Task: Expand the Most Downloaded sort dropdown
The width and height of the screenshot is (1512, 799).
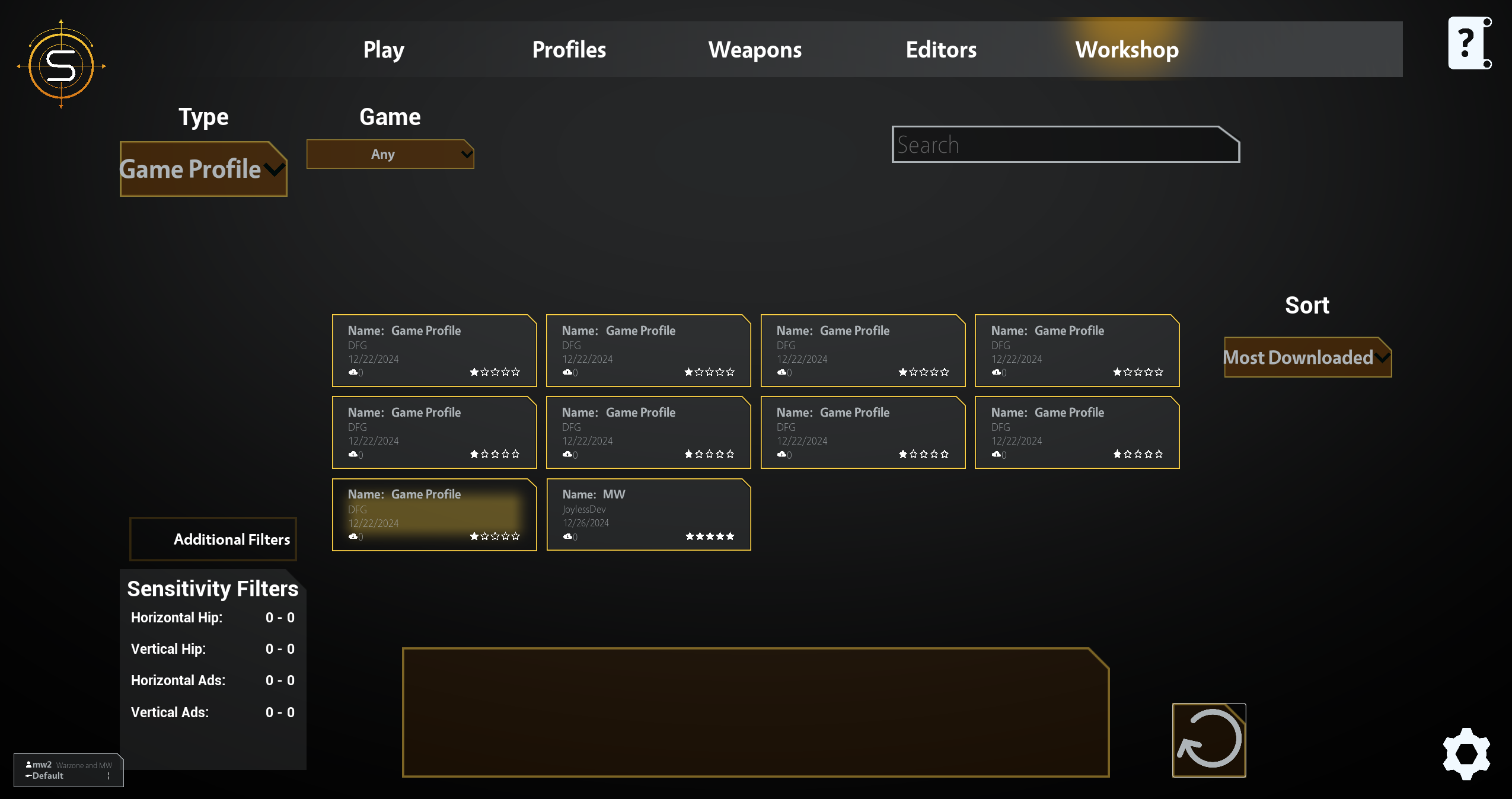Action: (1307, 357)
